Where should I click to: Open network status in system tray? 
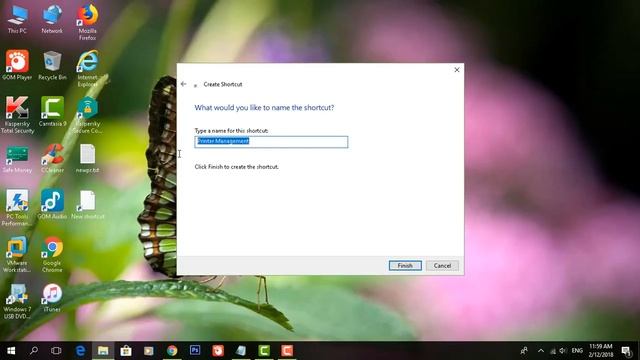point(553,351)
